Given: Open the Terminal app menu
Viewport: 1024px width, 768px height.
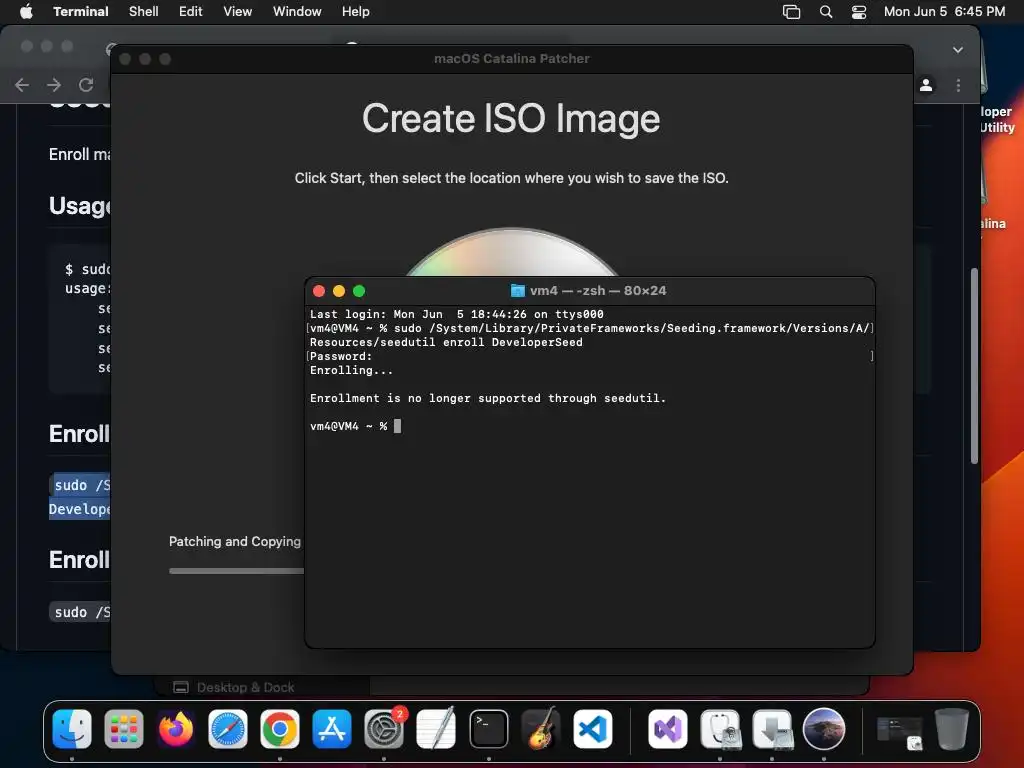Looking at the screenshot, I should 81,11.
